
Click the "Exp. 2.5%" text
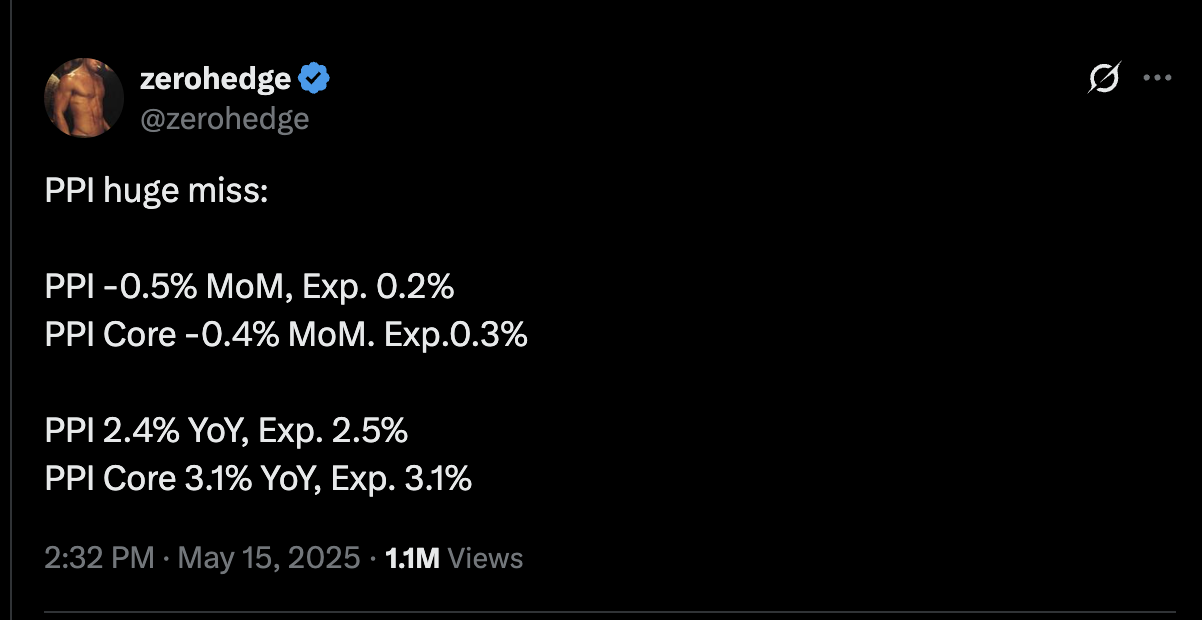tap(333, 431)
